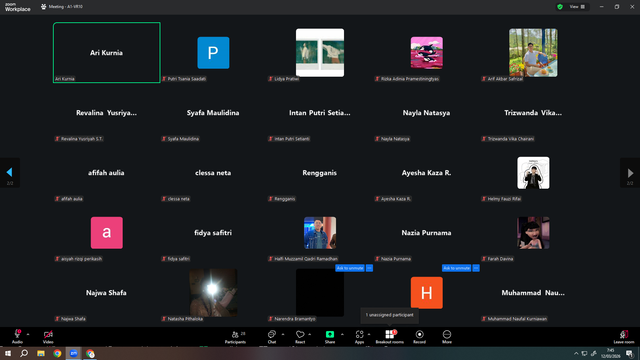
Task: Click the 1 unassigned participant tooltip
Action: [389, 315]
